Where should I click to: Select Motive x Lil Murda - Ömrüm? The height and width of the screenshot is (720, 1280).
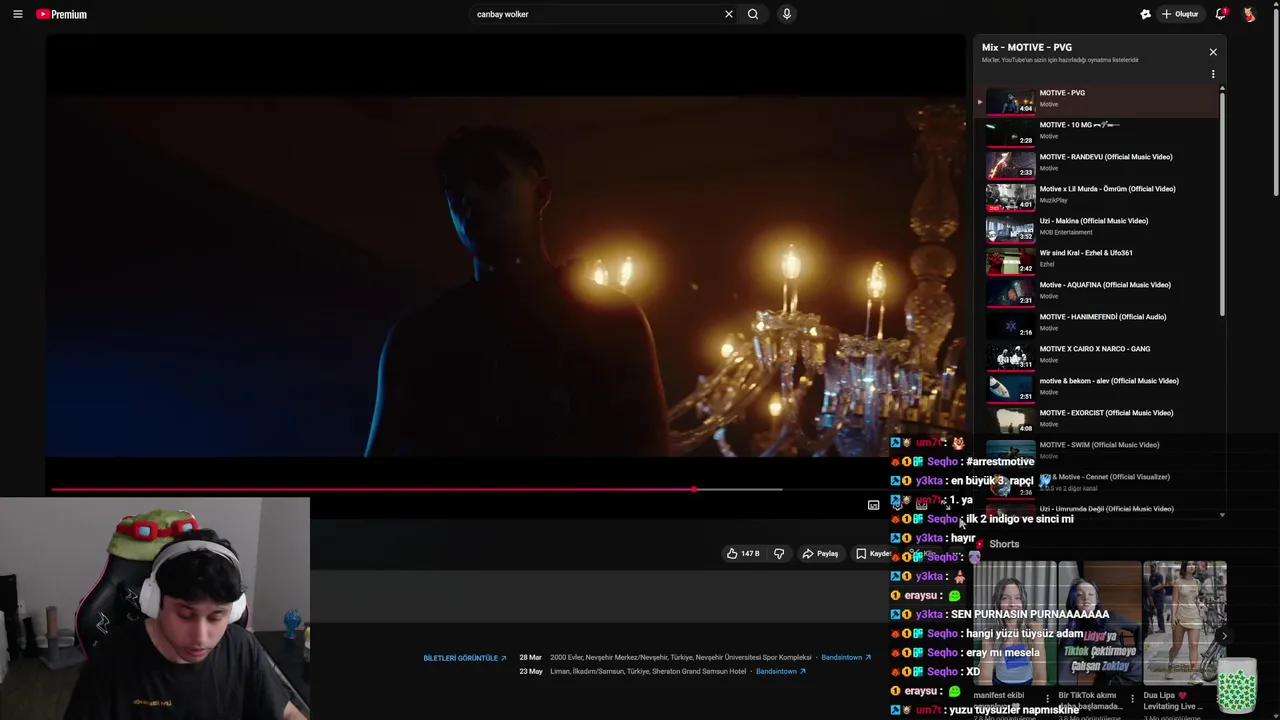coord(1097,196)
